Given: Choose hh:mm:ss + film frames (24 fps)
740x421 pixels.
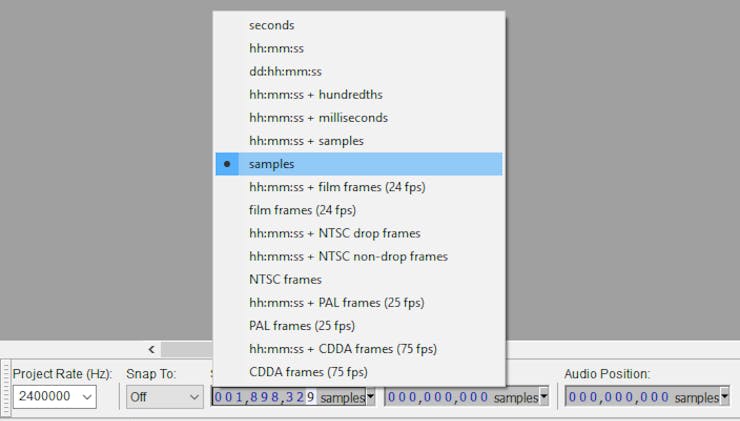Looking at the screenshot, I should tap(359, 187).
